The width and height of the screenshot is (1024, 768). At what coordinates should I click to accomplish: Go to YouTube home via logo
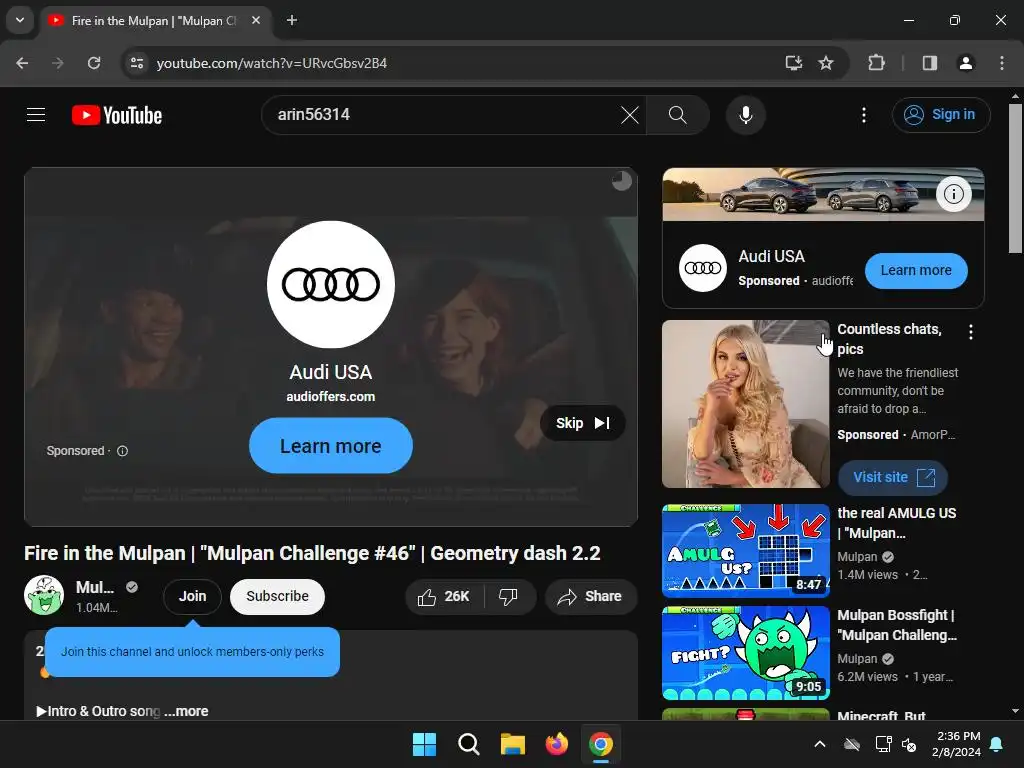pyautogui.click(x=117, y=115)
